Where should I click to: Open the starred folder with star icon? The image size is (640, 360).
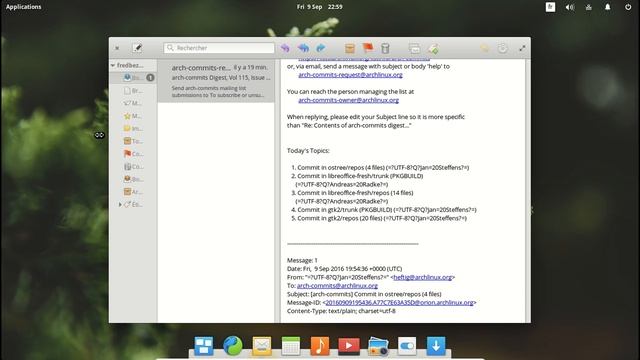(x=134, y=116)
